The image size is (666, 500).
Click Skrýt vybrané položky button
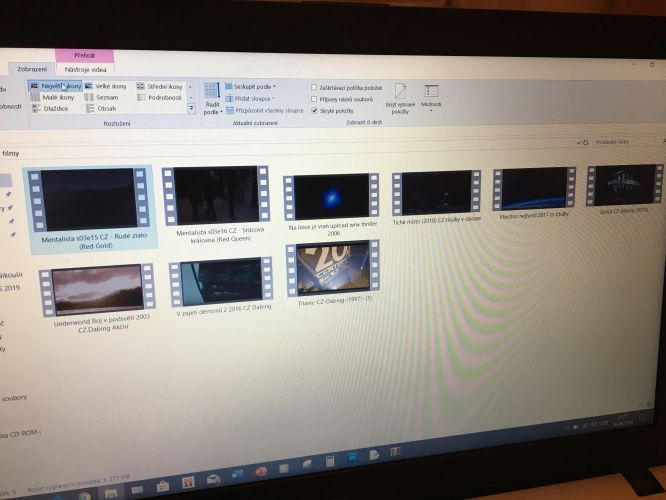tap(400, 99)
